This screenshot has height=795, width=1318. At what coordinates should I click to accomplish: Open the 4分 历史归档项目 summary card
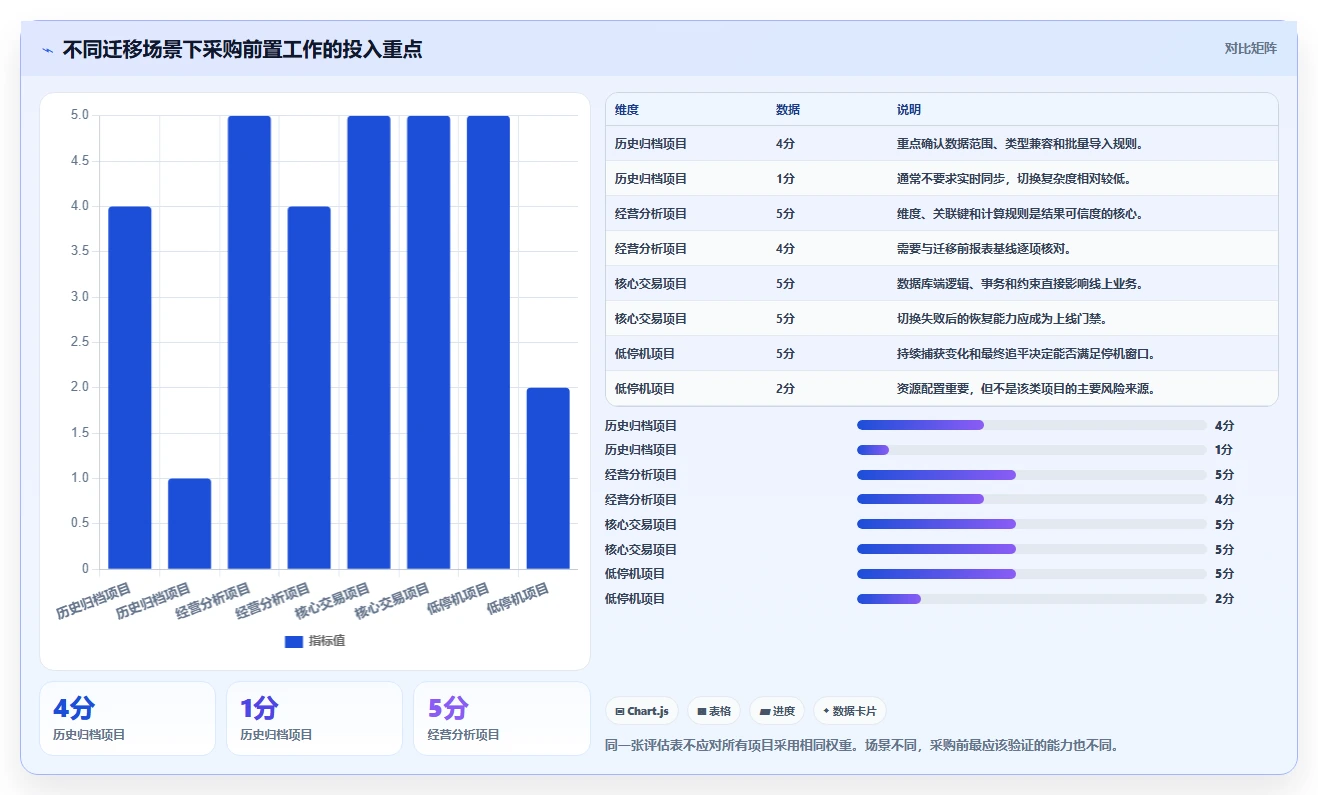pyautogui.click(x=127, y=718)
